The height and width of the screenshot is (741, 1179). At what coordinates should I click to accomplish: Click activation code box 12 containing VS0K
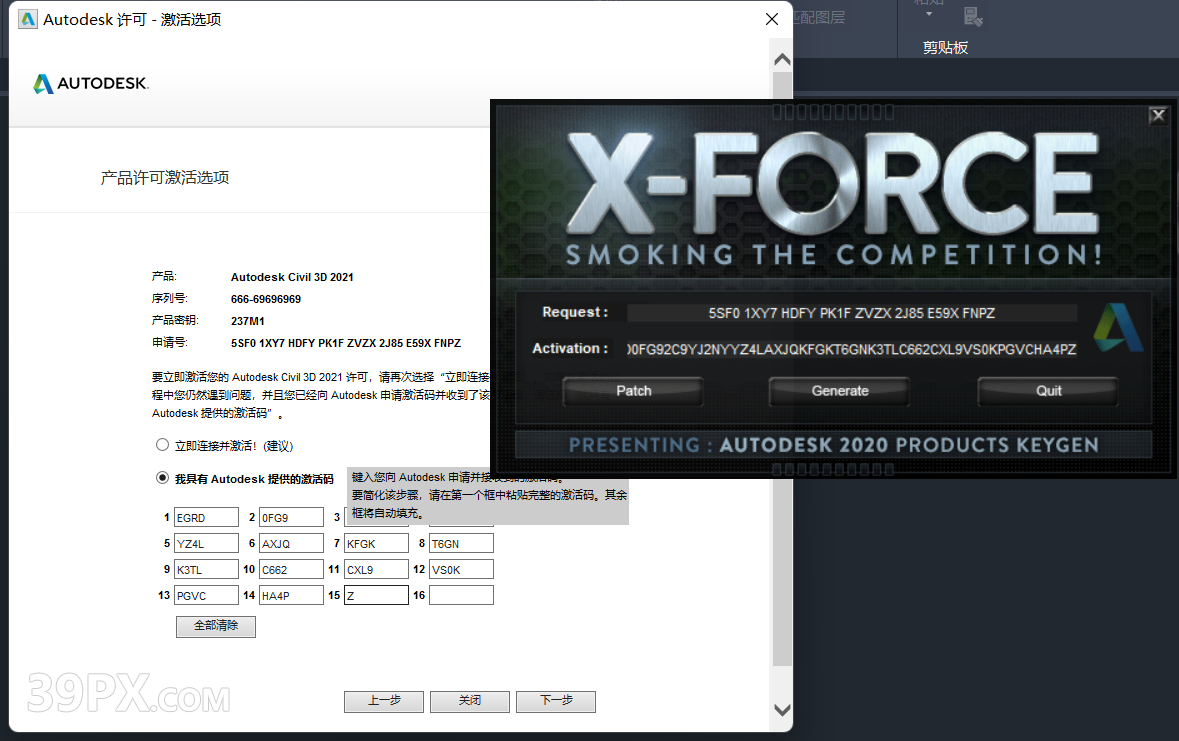click(461, 569)
